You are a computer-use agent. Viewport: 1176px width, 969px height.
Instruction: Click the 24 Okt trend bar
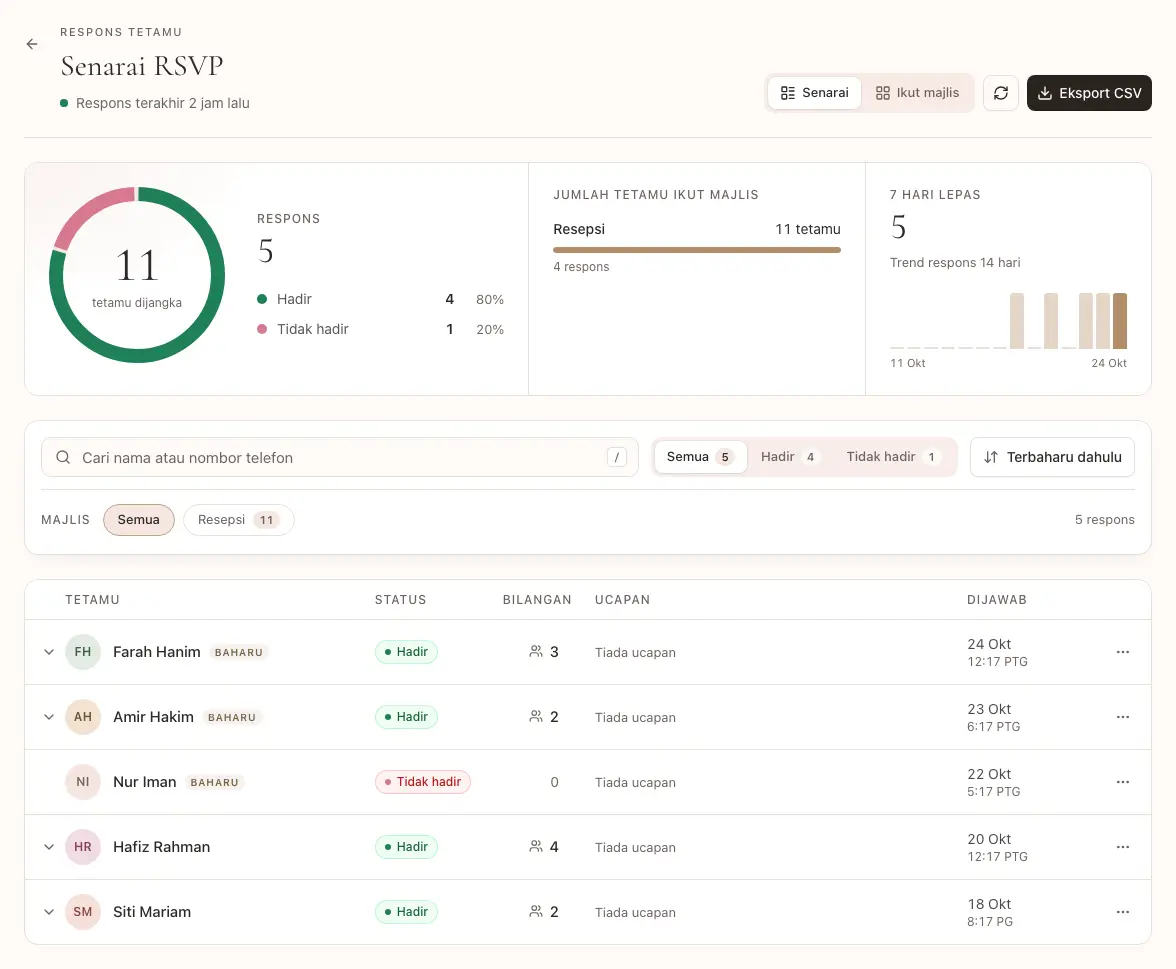pyautogui.click(x=1120, y=321)
